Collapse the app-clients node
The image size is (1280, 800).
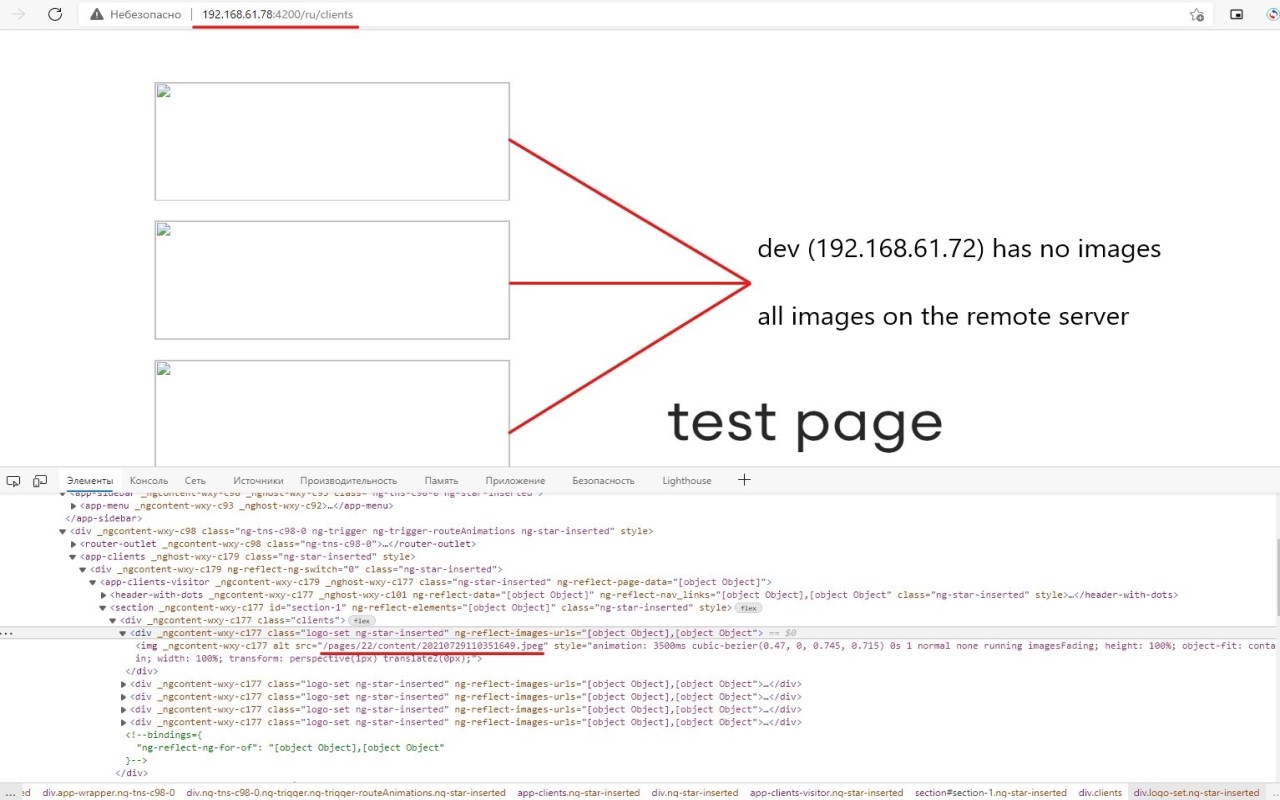pyautogui.click(x=73, y=557)
